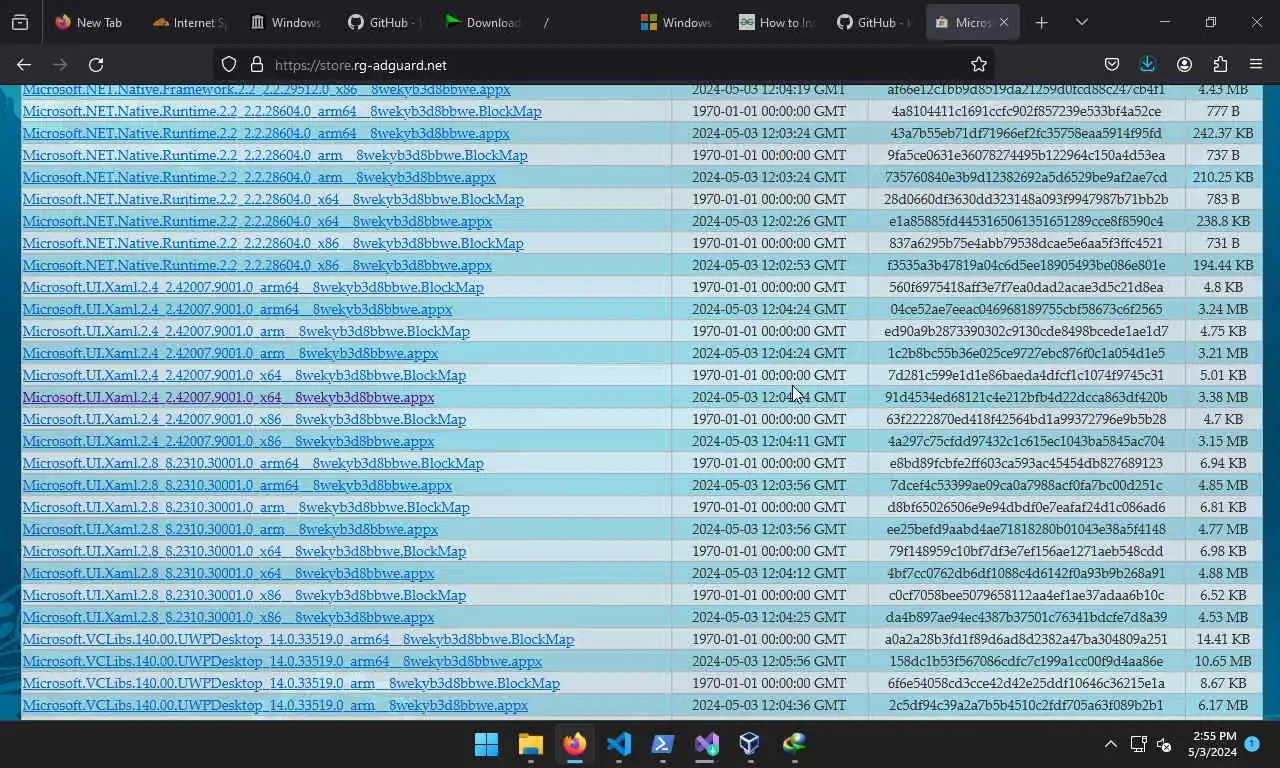
Task: Download Microsoft.UI.Xaml.2.4 x86 appx link
Action: (228, 441)
